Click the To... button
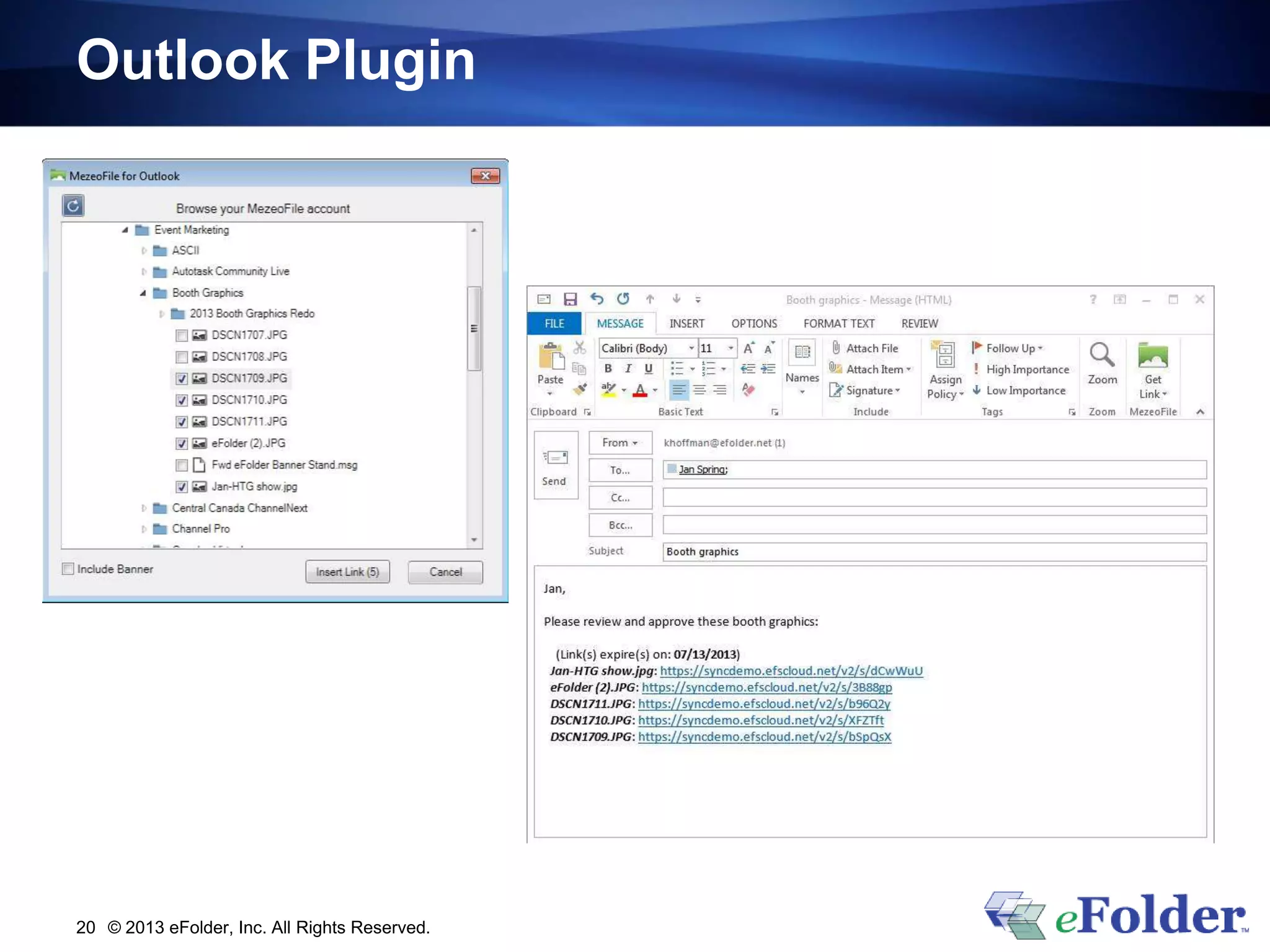Image resolution: width=1270 pixels, height=952 pixels. (620, 470)
